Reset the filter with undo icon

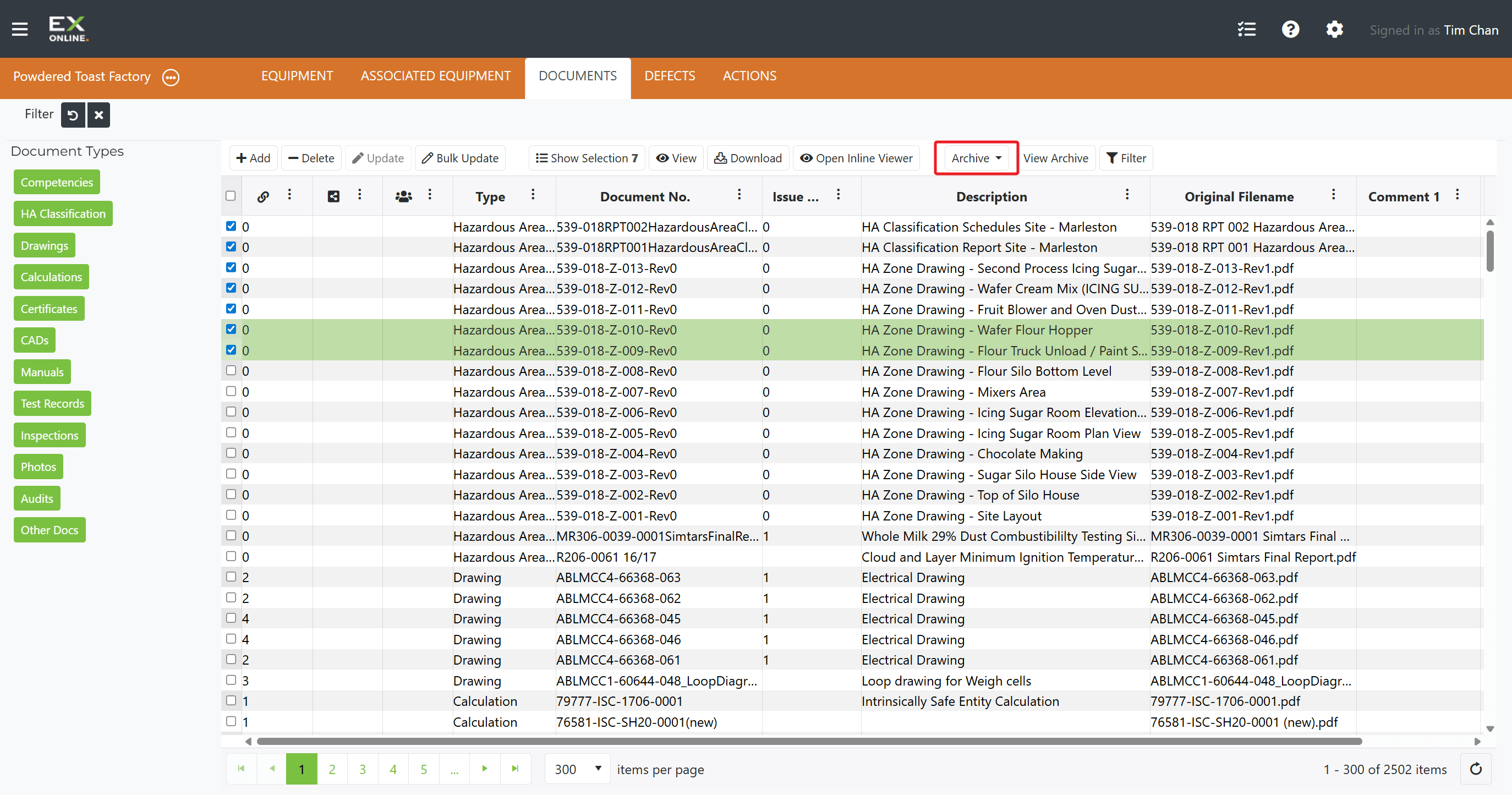pyautogui.click(x=73, y=115)
